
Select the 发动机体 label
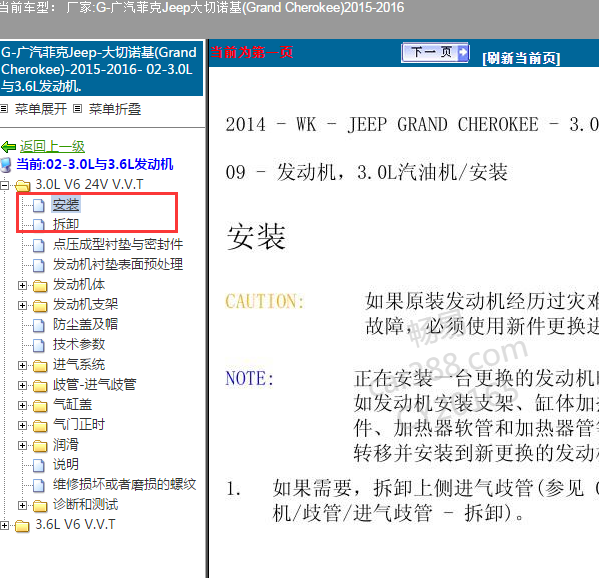[79, 285]
